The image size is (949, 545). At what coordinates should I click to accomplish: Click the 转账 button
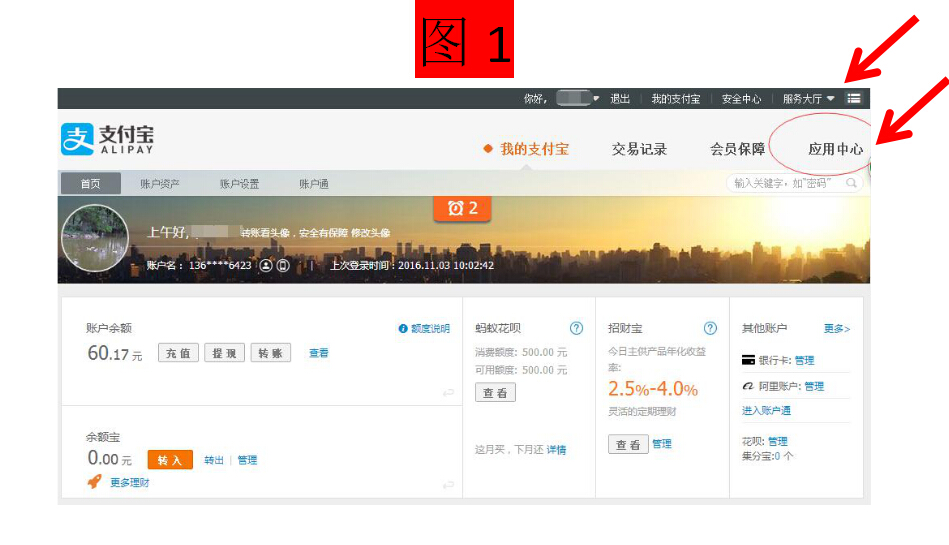(x=271, y=353)
